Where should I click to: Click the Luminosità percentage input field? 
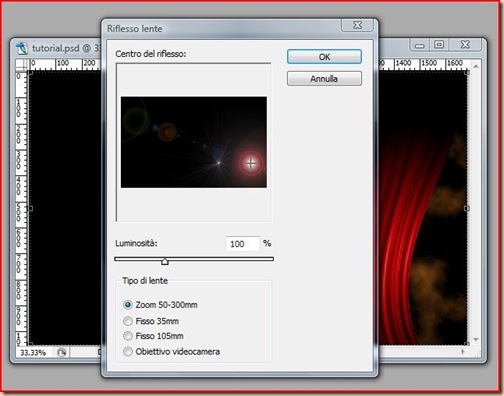[x=242, y=244]
